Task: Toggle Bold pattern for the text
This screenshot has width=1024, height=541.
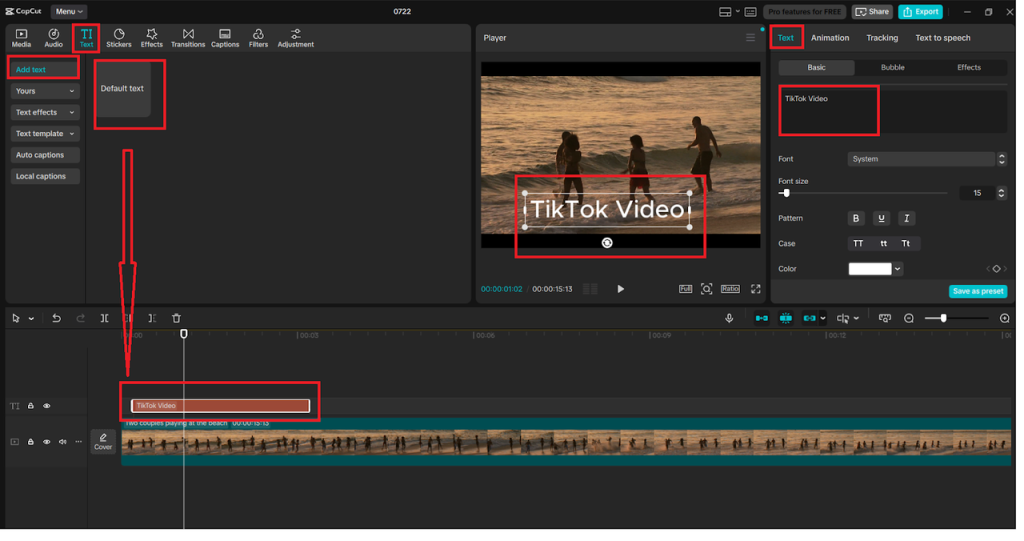Action: click(x=856, y=218)
